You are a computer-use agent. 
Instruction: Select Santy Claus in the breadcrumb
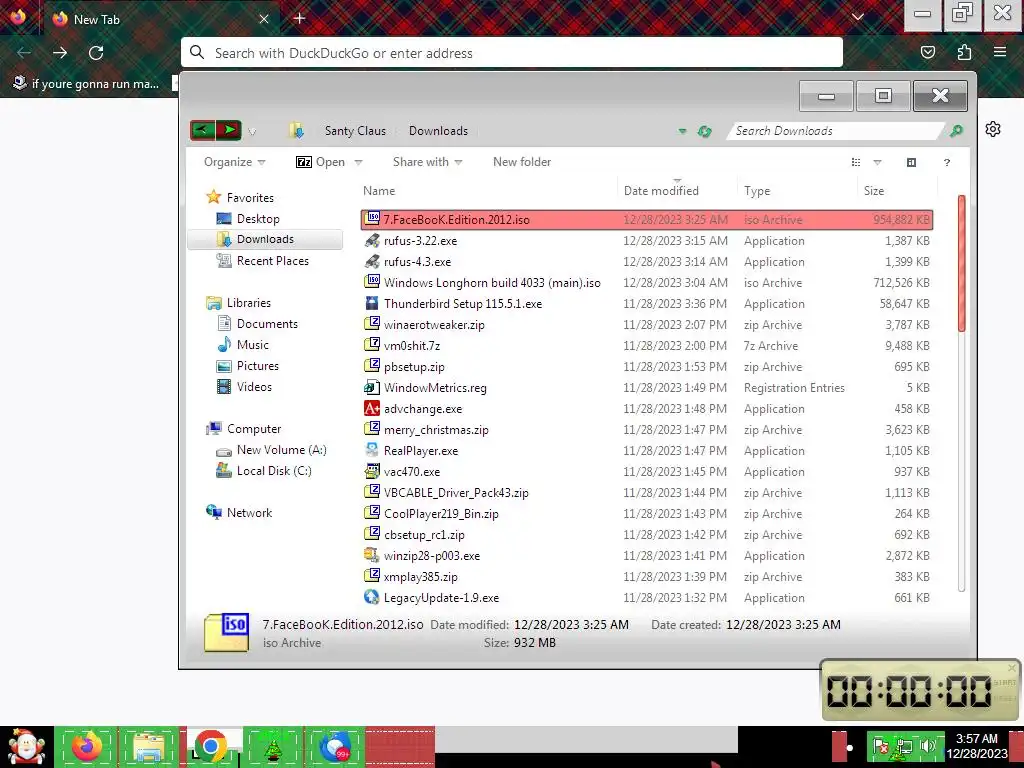pyautogui.click(x=355, y=131)
